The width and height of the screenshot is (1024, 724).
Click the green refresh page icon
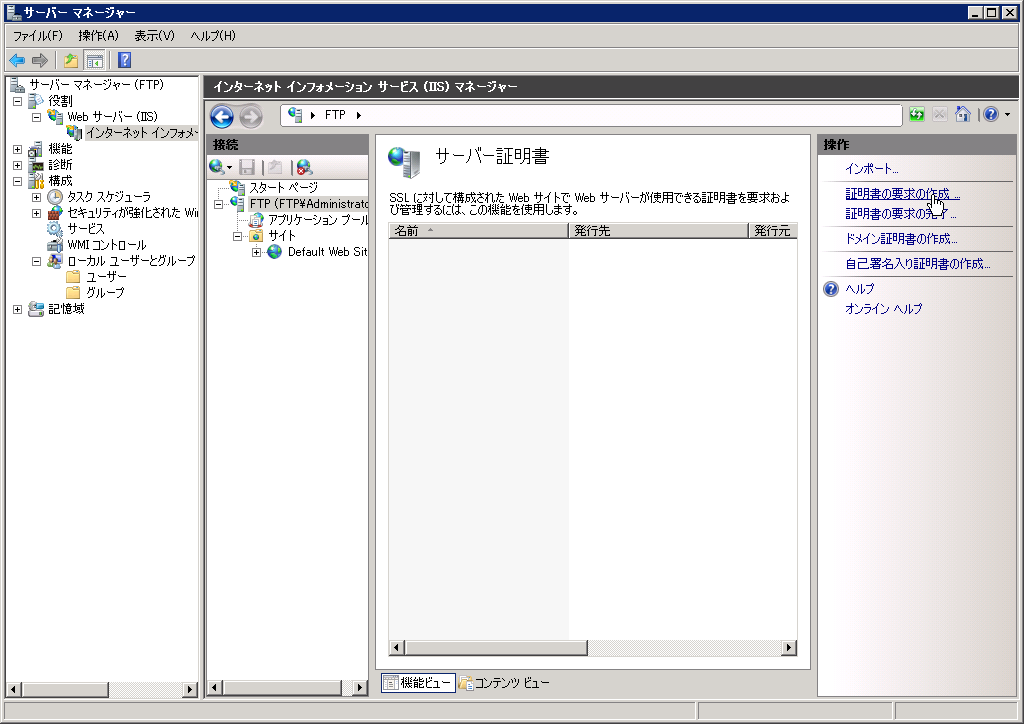(916, 115)
